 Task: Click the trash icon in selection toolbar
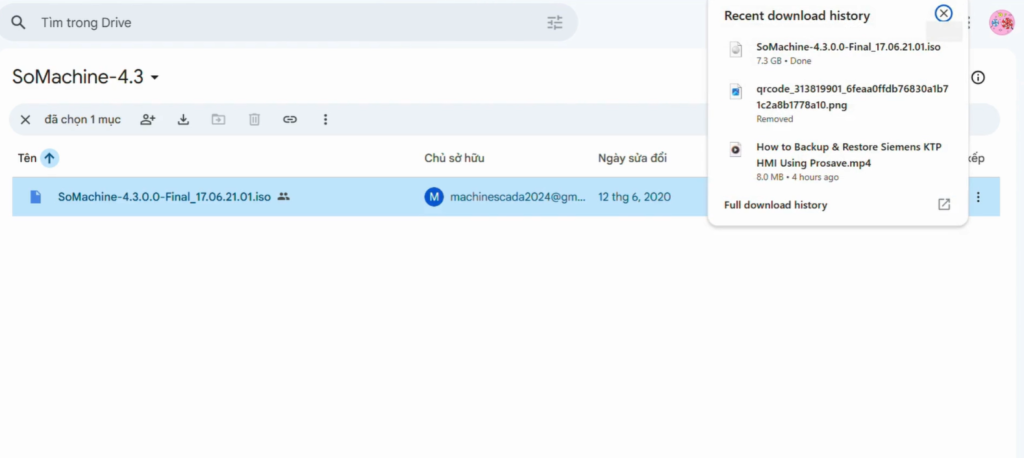[x=254, y=120]
